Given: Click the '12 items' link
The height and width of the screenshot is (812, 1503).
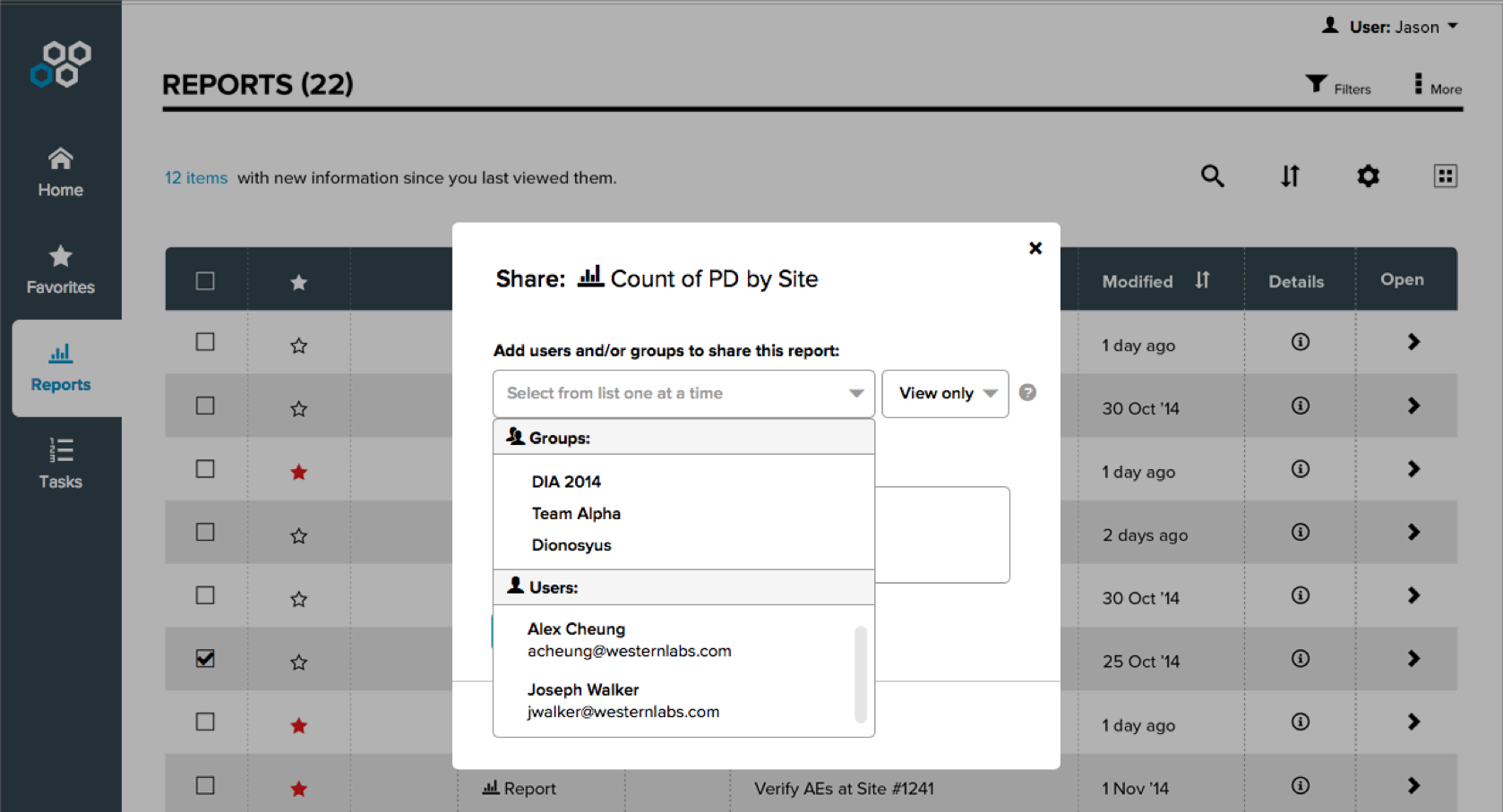Looking at the screenshot, I should point(196,177).
